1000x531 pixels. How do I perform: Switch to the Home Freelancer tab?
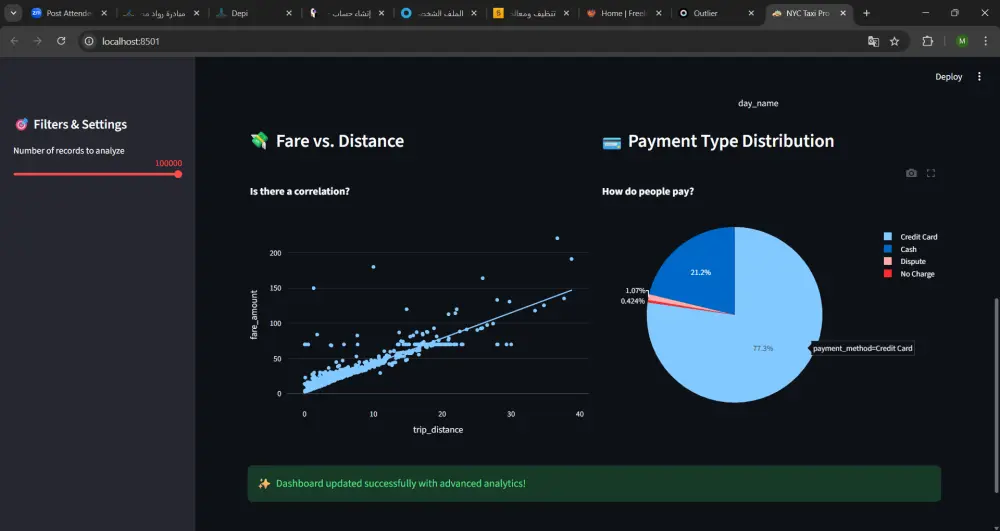coord(623,13)
